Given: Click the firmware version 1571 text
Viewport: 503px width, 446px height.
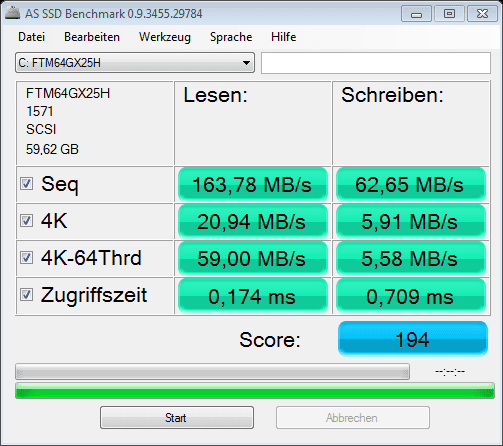Looking at the screenshot, I should coord(40,111).
